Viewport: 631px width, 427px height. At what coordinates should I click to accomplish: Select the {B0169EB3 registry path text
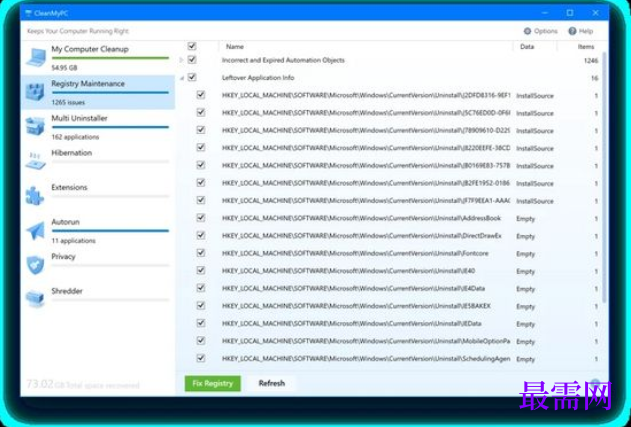[366, 166]
